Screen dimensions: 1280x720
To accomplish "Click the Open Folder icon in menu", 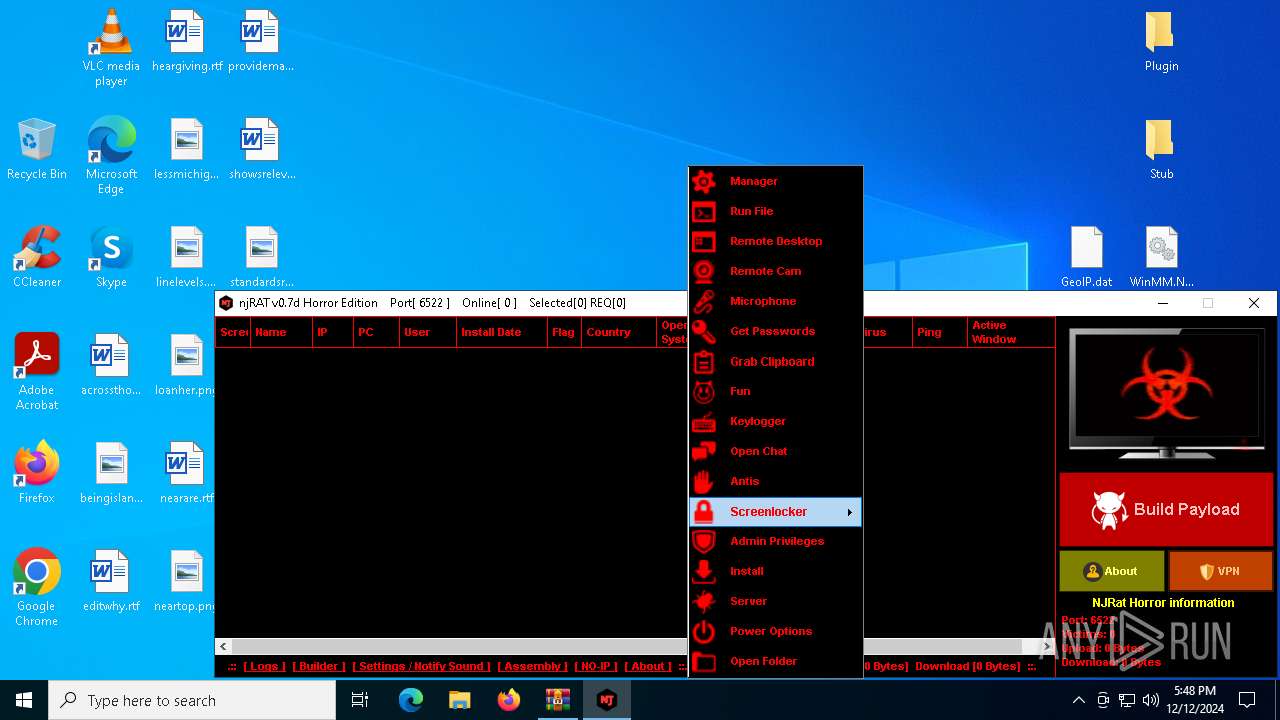I will click(704, 661).
